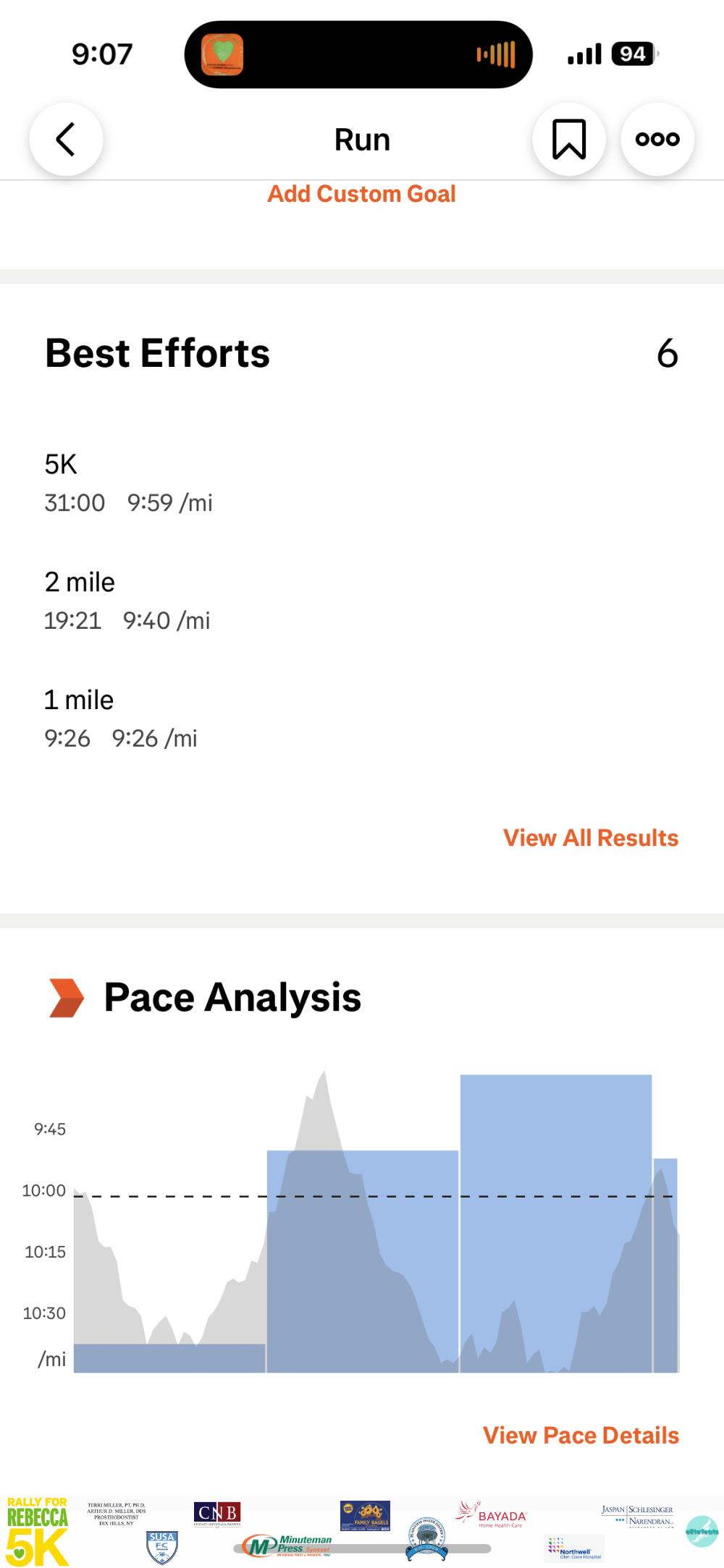Screen dimensions: 724x1568
Task: Tap the Dynamic Island now-playing artwork
Action: click(x=222, y=54)
